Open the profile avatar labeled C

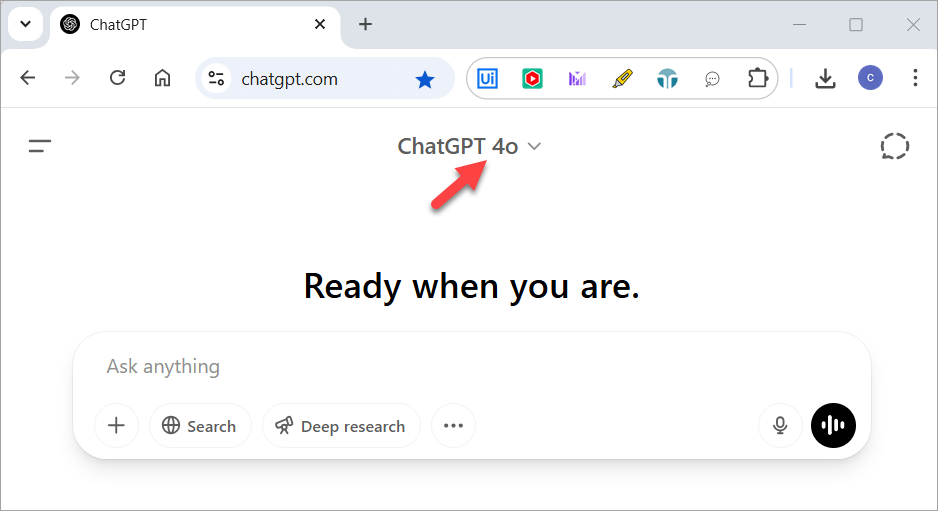point(870,78)
